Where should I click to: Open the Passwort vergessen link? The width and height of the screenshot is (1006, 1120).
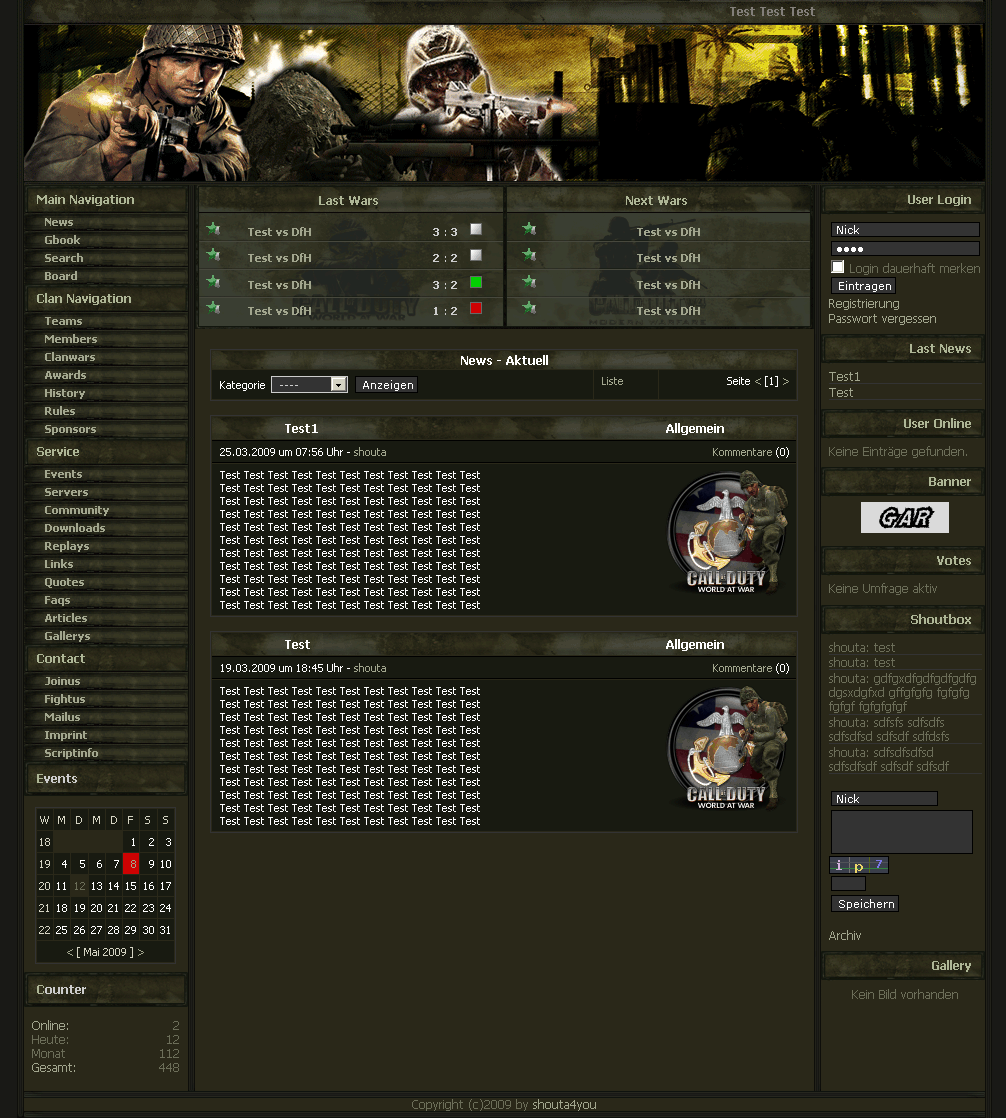pyautogui.click(x=882, y=319)
